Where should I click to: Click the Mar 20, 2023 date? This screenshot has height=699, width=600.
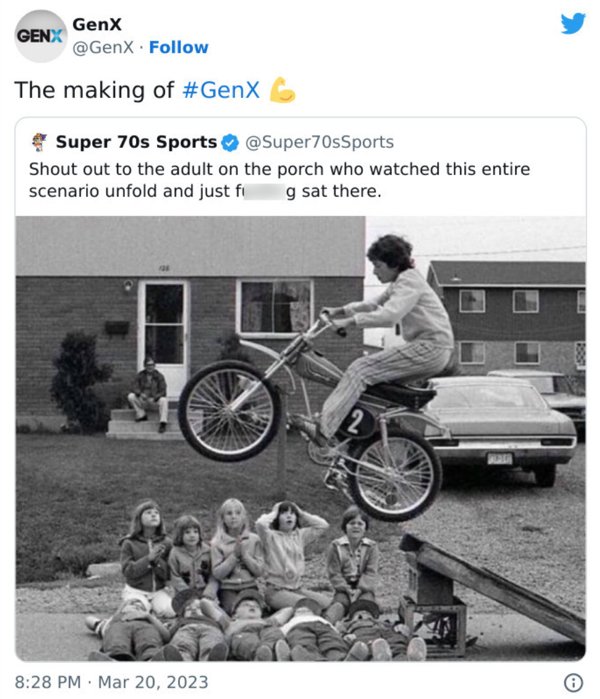[x=153, y=683]
